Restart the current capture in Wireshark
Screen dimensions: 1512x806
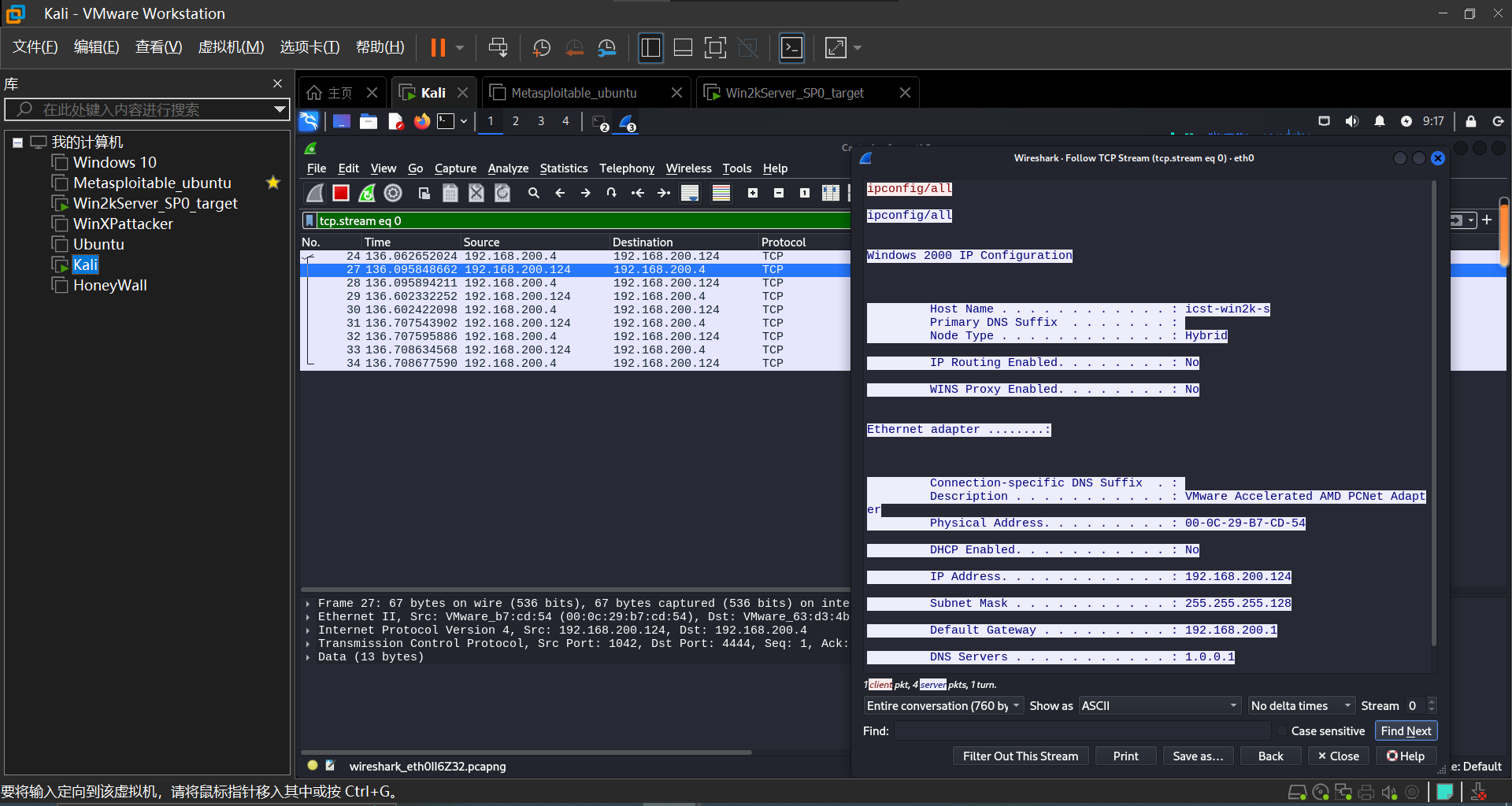(367, 193)
